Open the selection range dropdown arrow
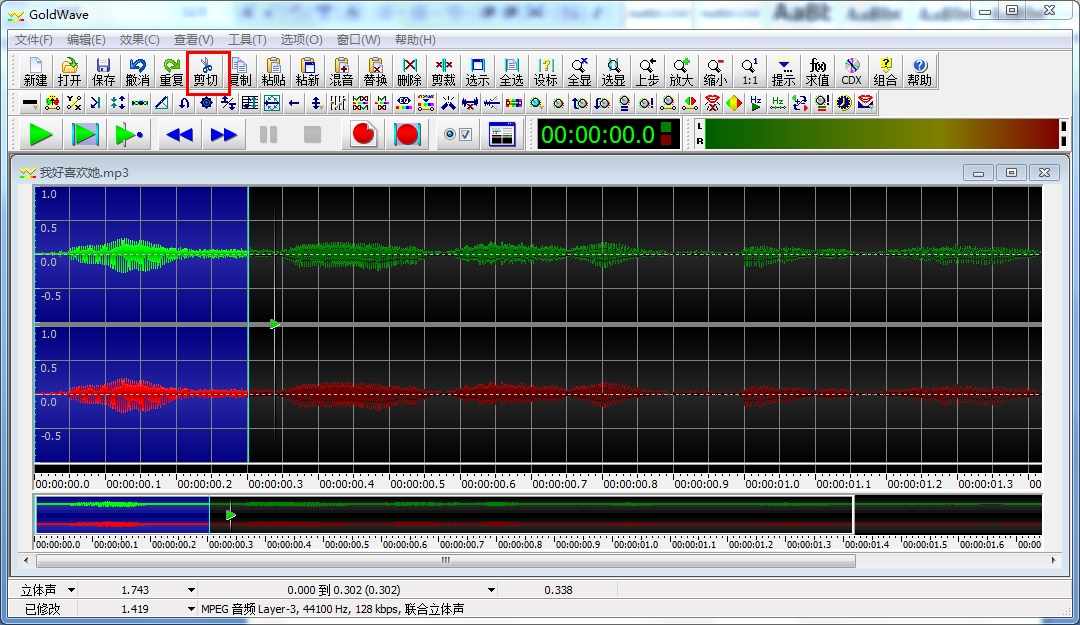This screenshot has height=625, width=1080. [x=490, y=590]
